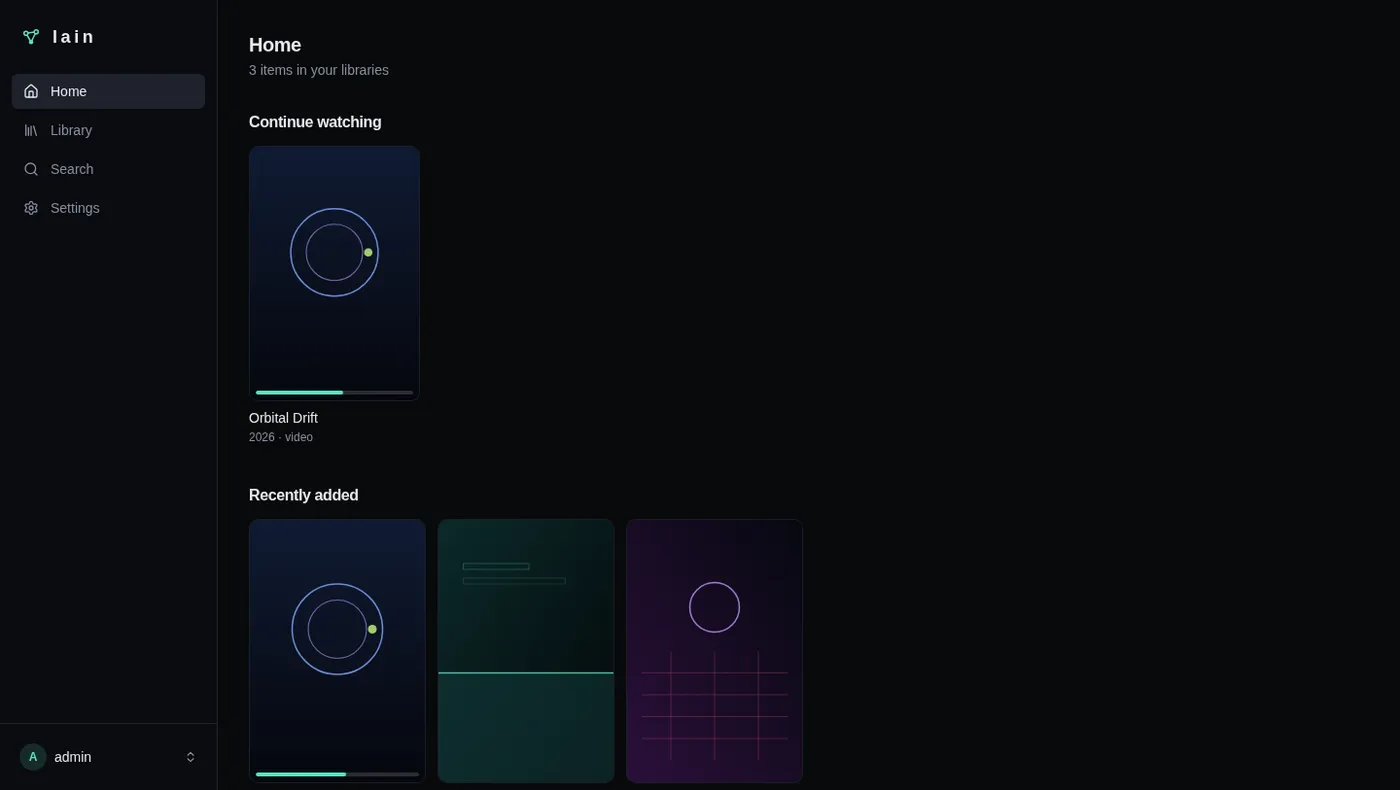
Task: Click the admin avatar circle
Action: click(33, 757)
